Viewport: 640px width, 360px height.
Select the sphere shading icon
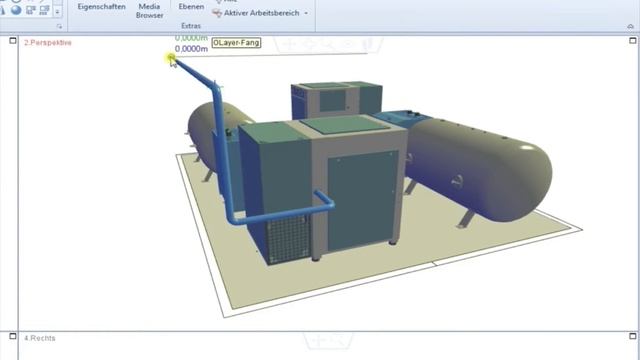16,10
